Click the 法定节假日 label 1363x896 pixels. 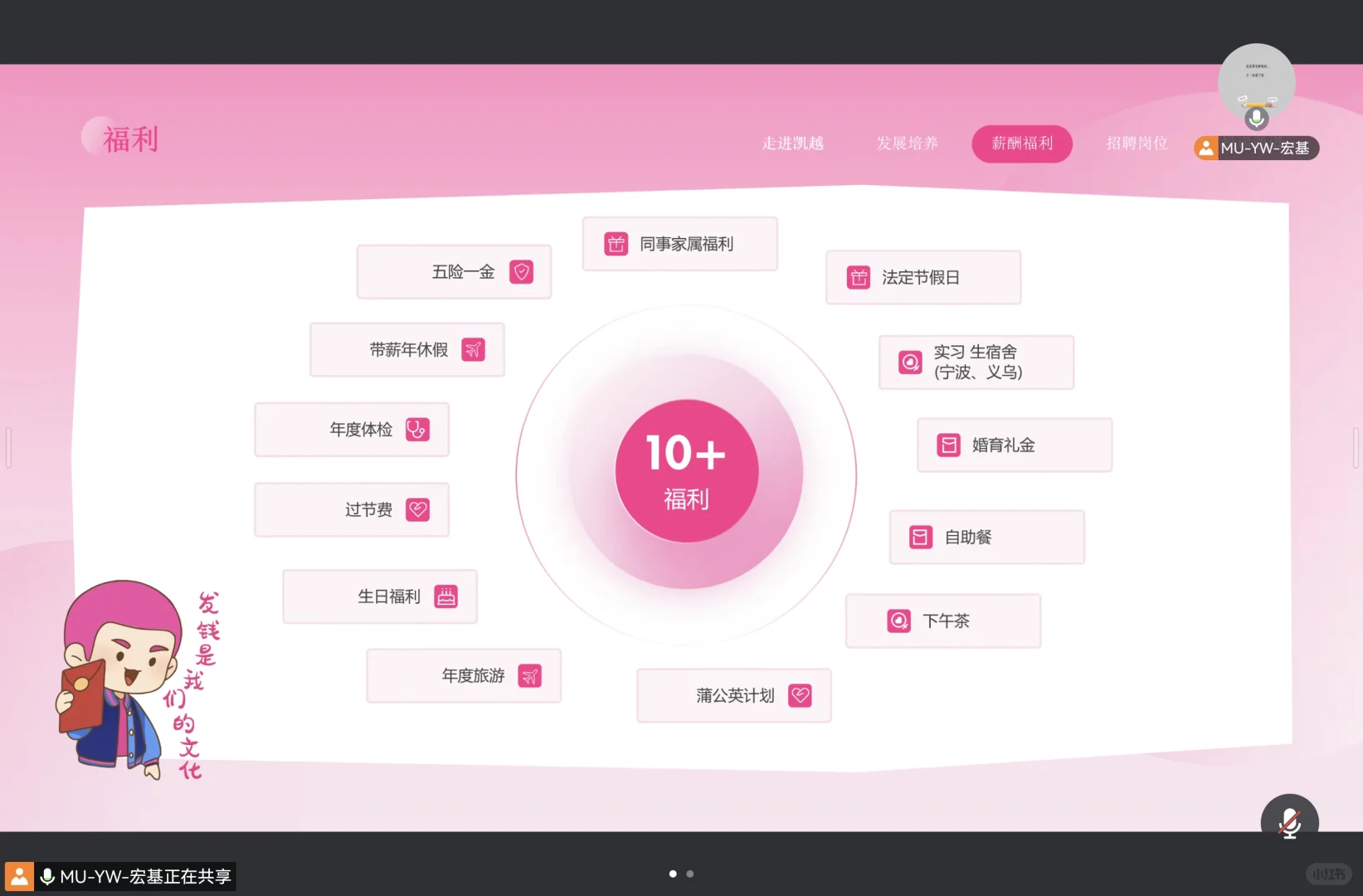(x=921, y=277)
